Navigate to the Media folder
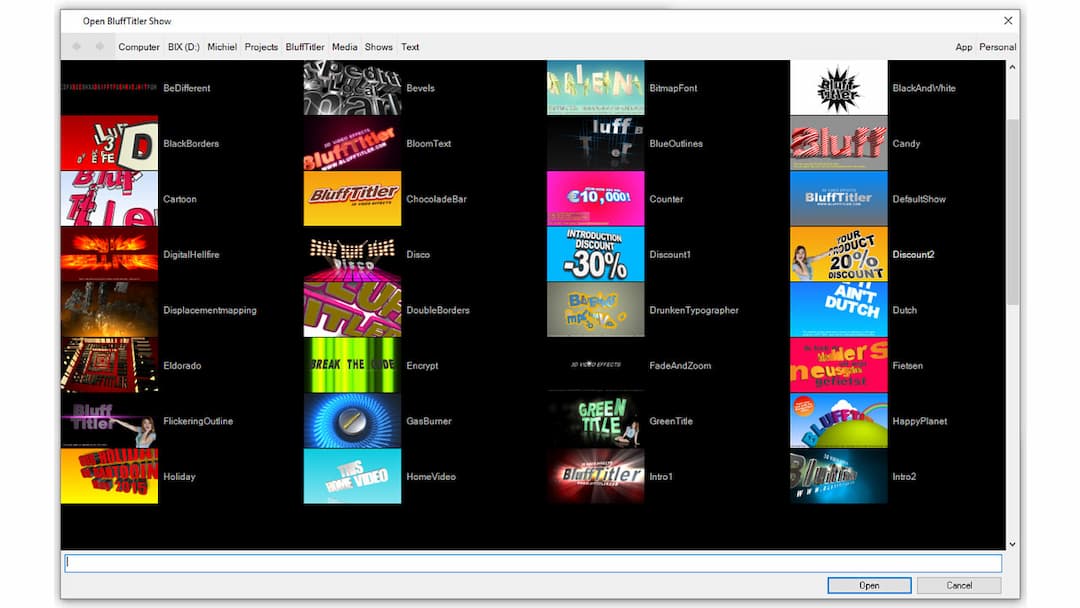 344,46
